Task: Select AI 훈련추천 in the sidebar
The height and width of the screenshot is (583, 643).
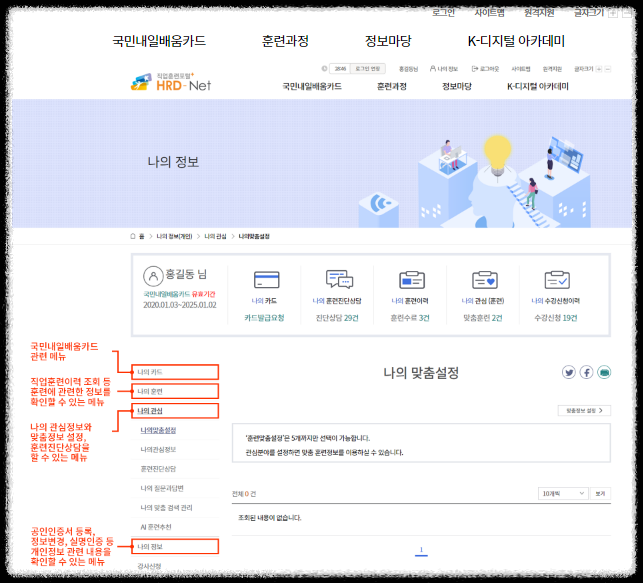Action: point(156,527)
